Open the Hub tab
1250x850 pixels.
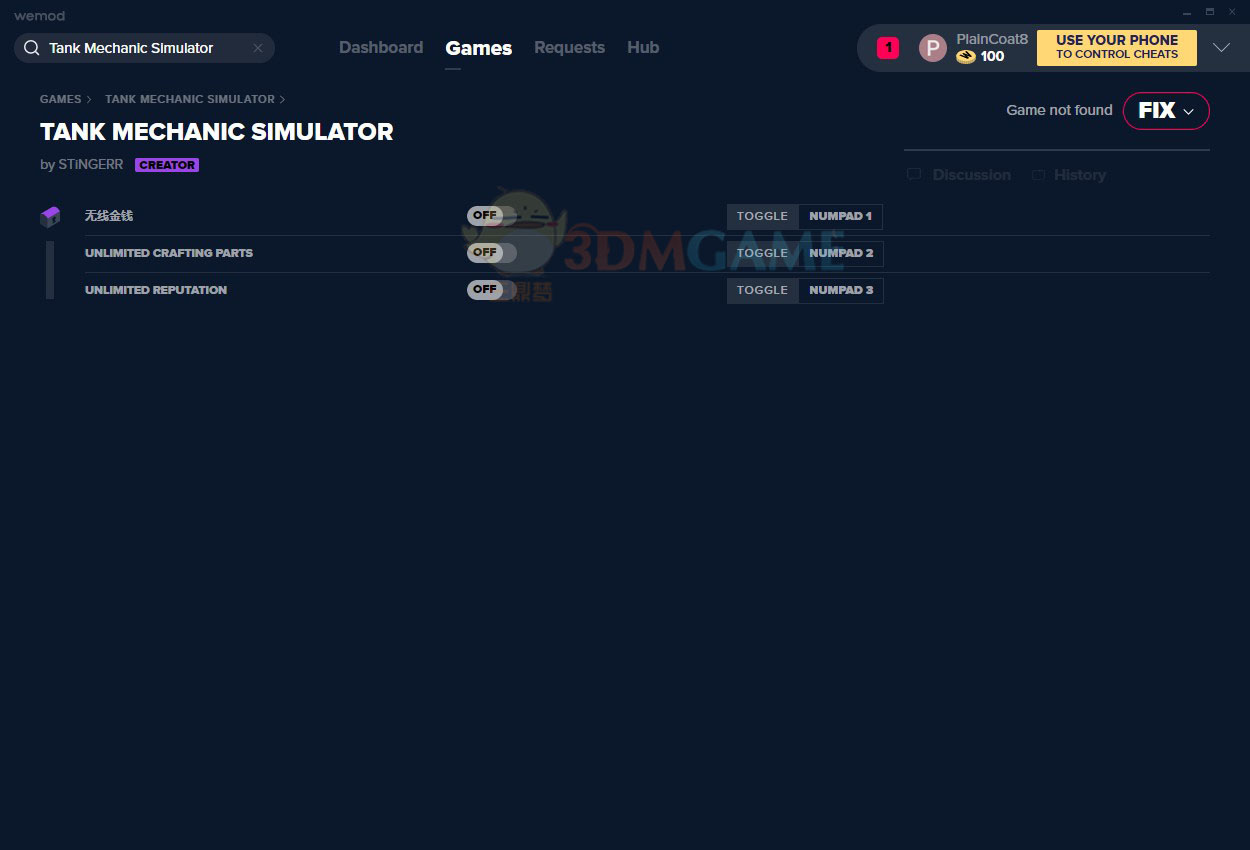tap(643, 48)
